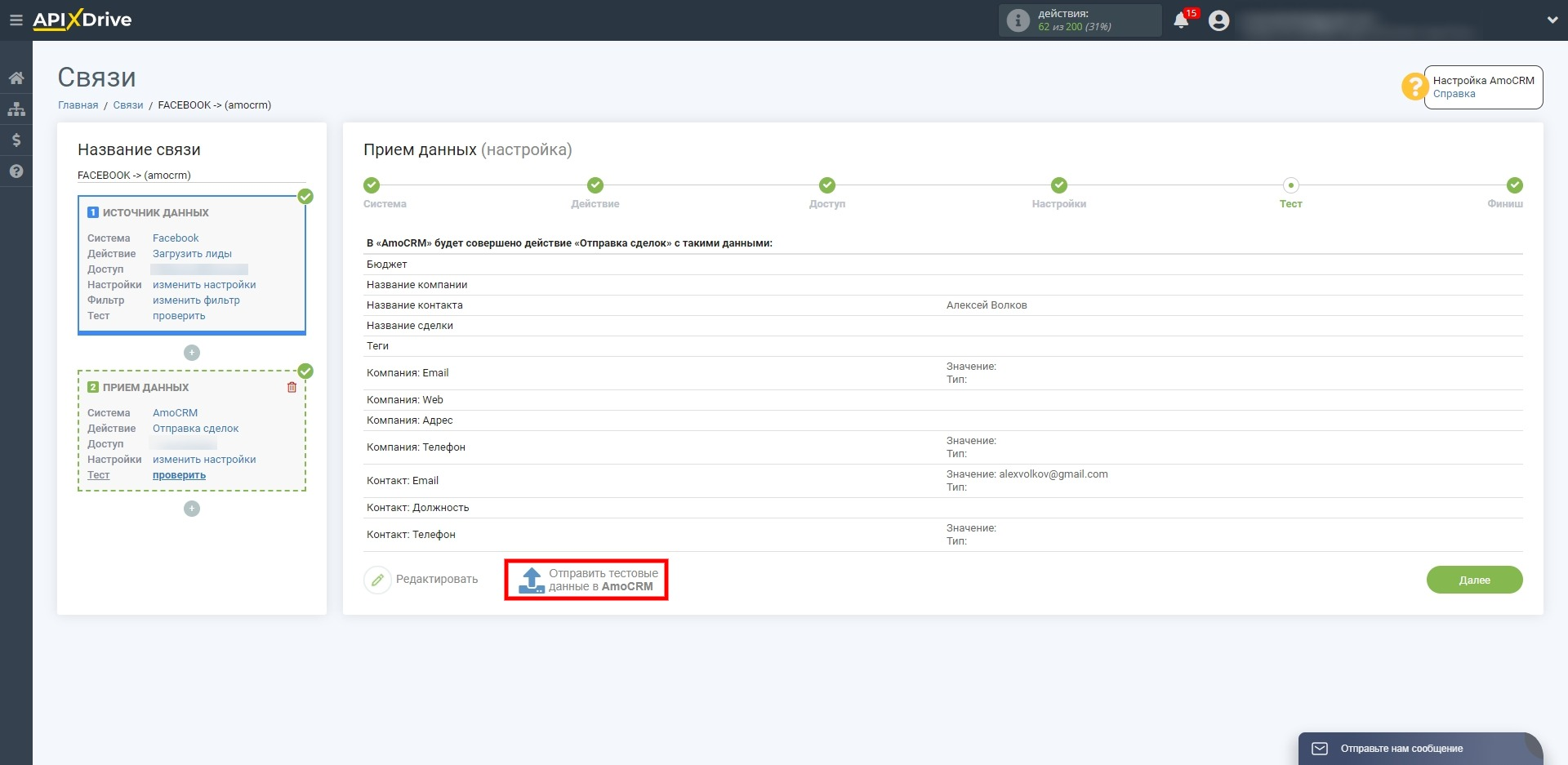The width and height of the screenshot is (1568, 765).
Task: Go to Доступ step
Action: tap(827, 185)
